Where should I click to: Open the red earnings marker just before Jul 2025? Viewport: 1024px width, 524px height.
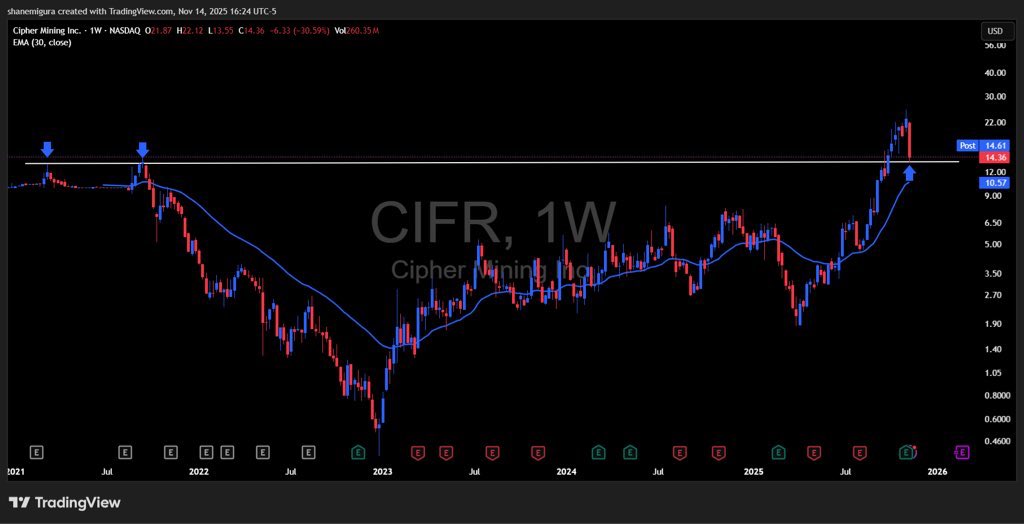[814, 451]
